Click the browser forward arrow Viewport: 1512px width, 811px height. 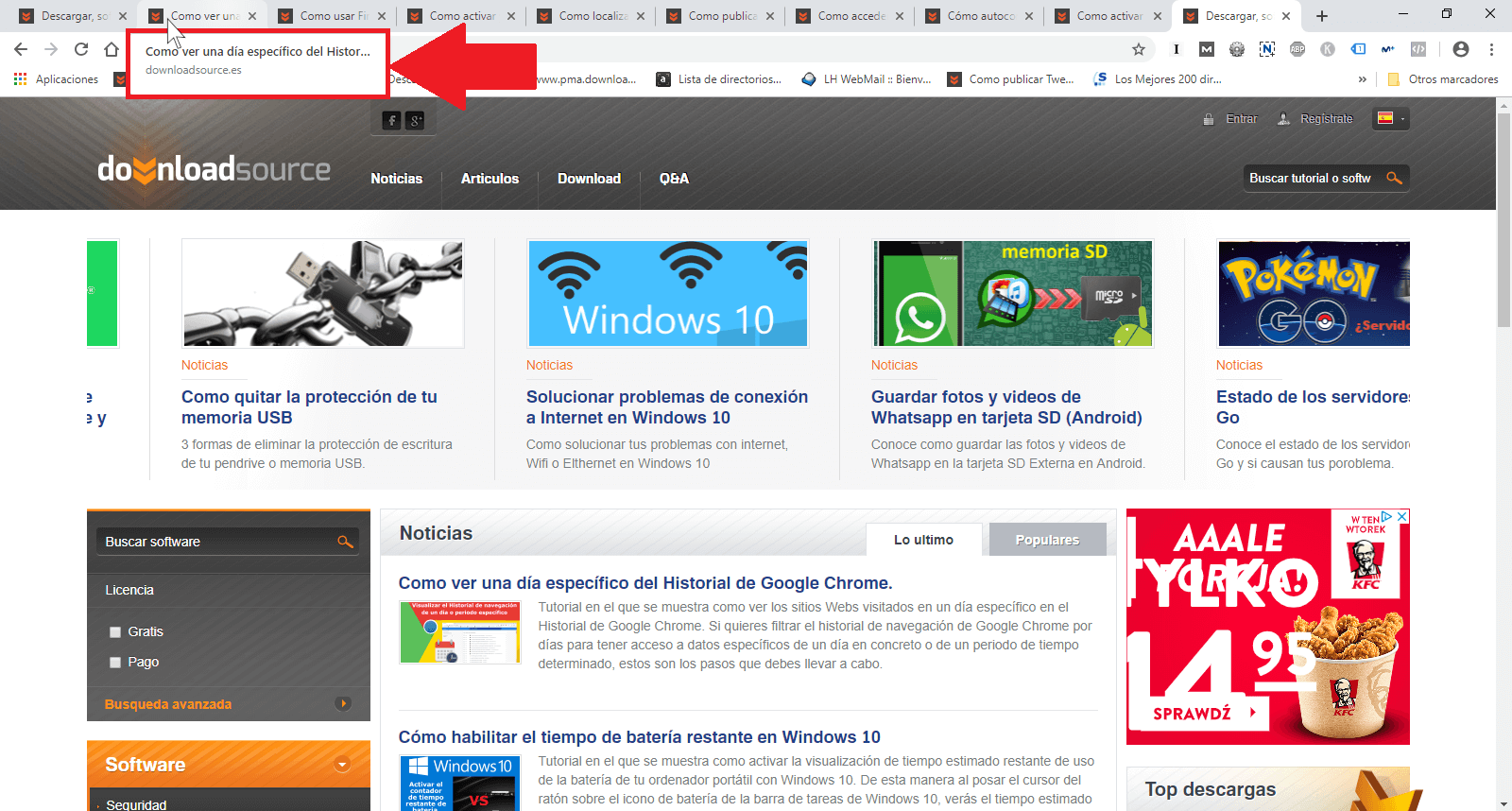coord(51,49)
